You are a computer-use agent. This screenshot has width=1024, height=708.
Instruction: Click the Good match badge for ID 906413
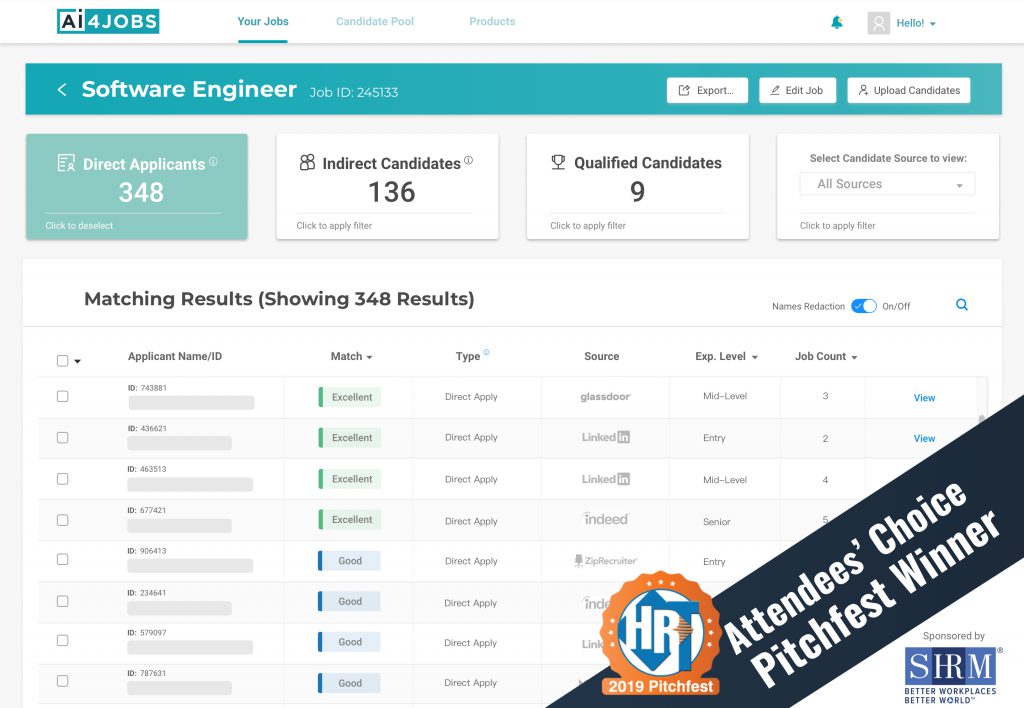click(349, 560)
